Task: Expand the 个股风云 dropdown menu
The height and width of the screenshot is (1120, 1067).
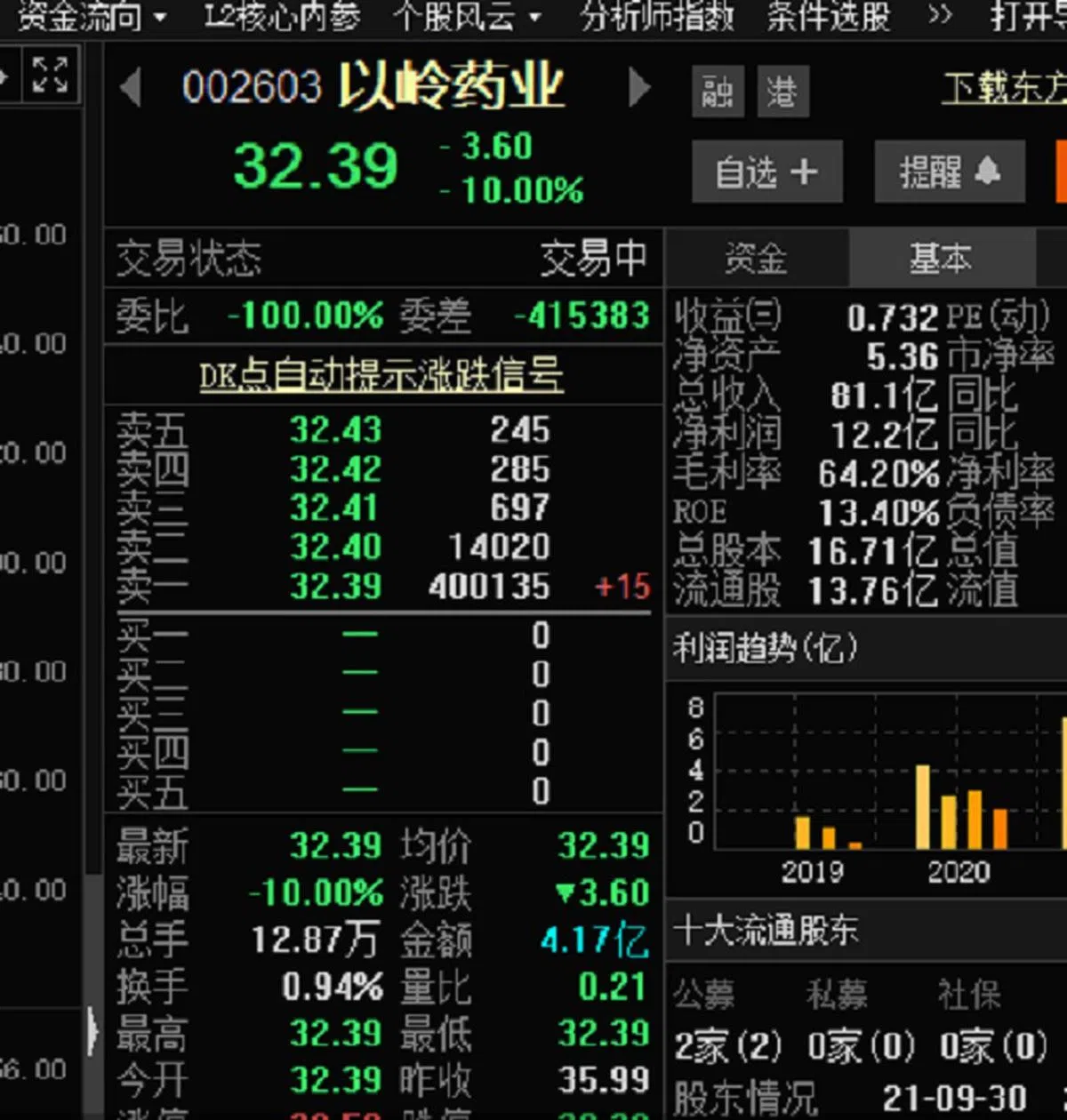Action: click(468, 16)
